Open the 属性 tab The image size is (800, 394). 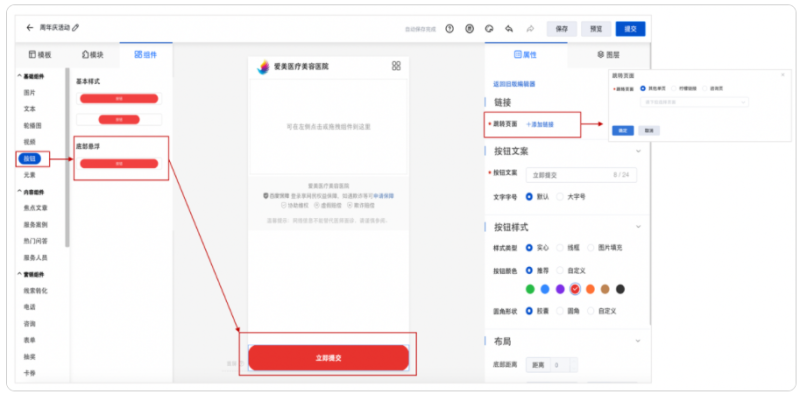pos(526,55)
